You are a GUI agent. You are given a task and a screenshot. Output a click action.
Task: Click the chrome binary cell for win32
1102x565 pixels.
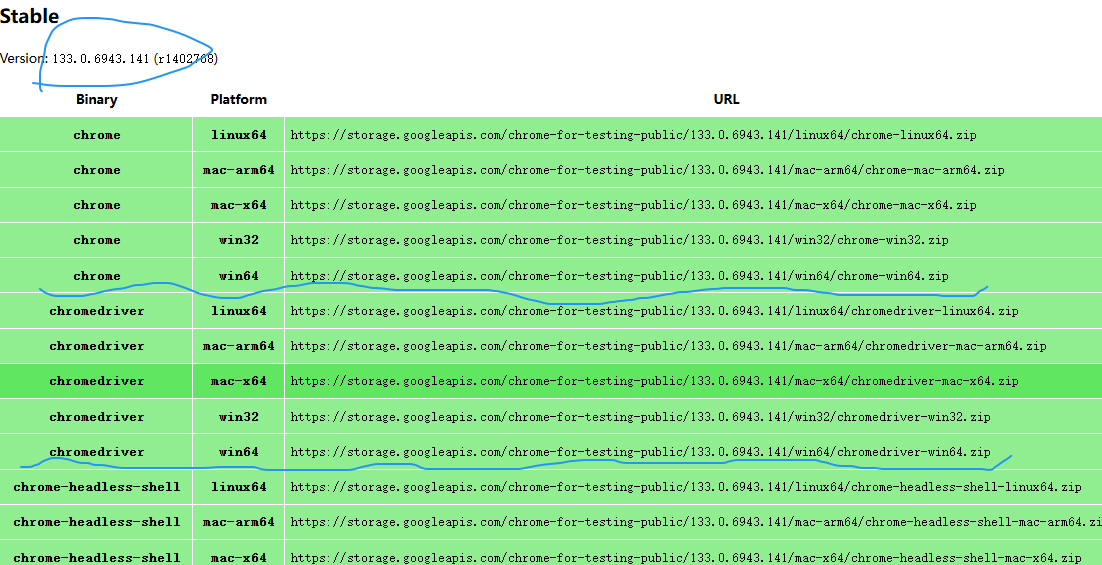point(96,240)
